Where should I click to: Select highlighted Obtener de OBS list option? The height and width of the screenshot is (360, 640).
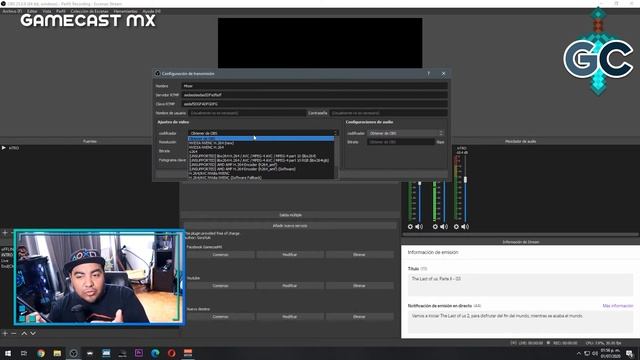[x=261, y=138]
